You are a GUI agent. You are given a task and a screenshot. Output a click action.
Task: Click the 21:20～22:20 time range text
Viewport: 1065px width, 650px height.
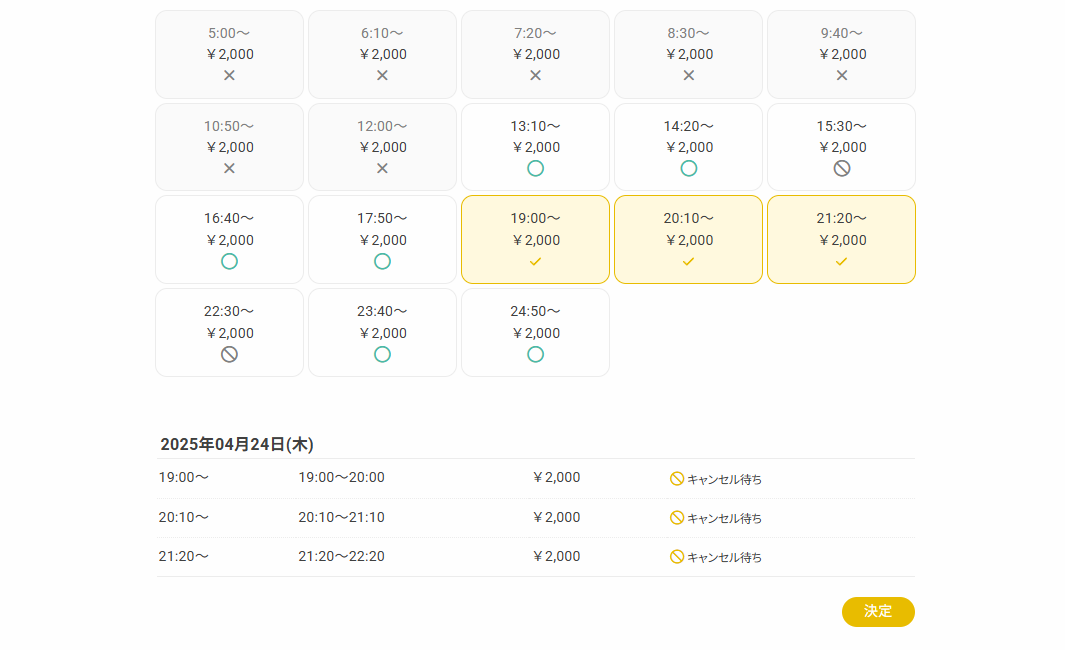tap(342, 556)
